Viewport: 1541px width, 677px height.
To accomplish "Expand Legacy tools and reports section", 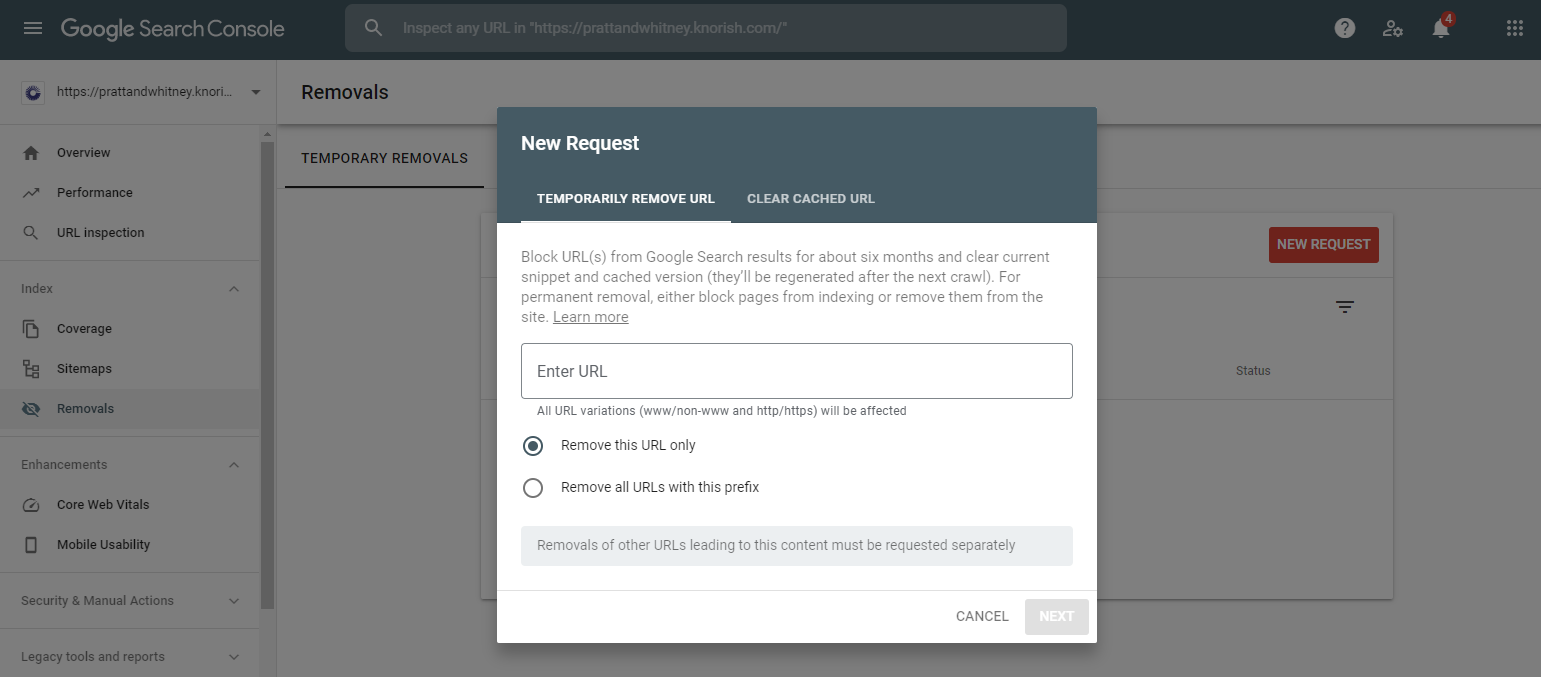I will point(234,657).
